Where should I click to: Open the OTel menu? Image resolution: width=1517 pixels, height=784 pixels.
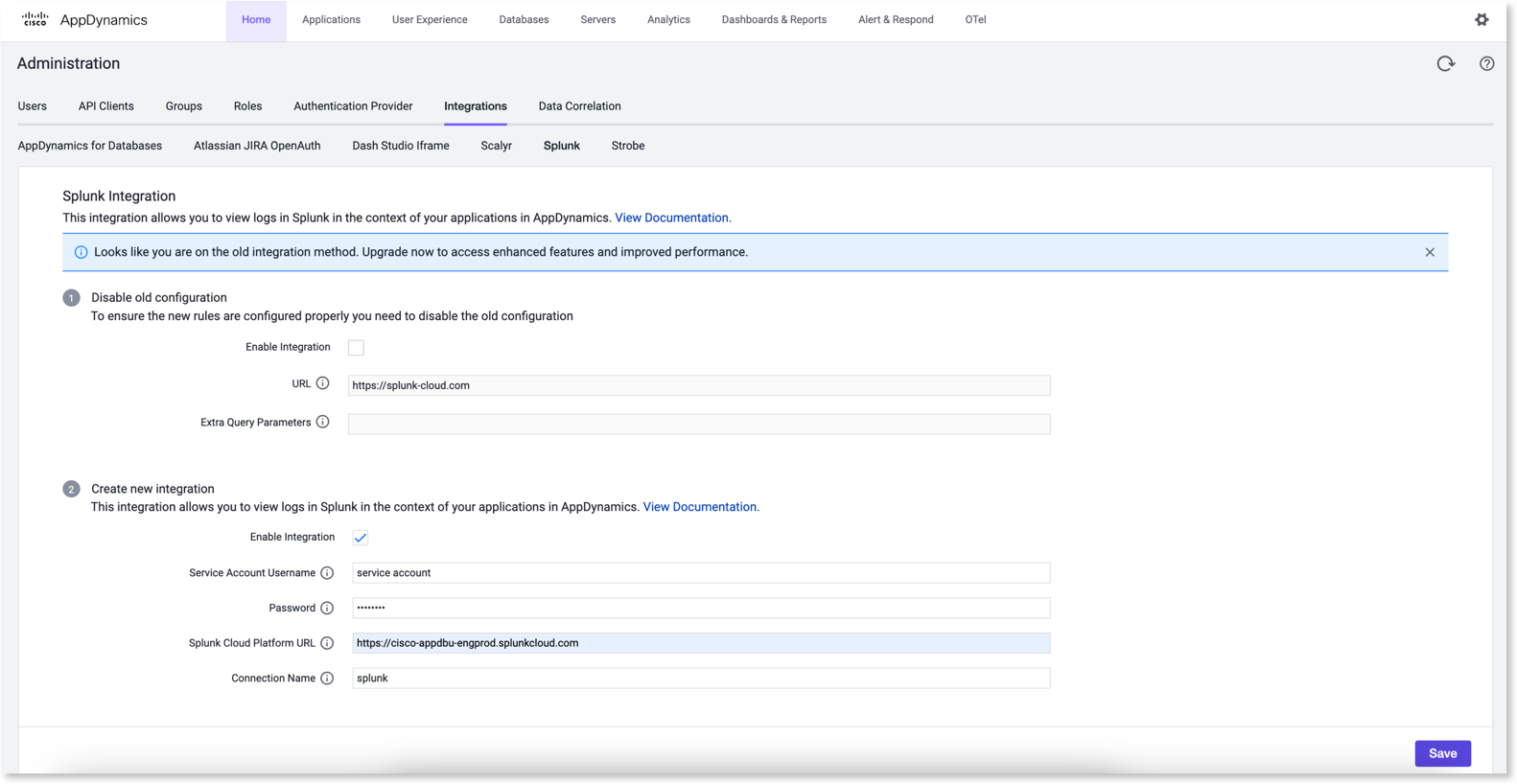pos(975,20)
